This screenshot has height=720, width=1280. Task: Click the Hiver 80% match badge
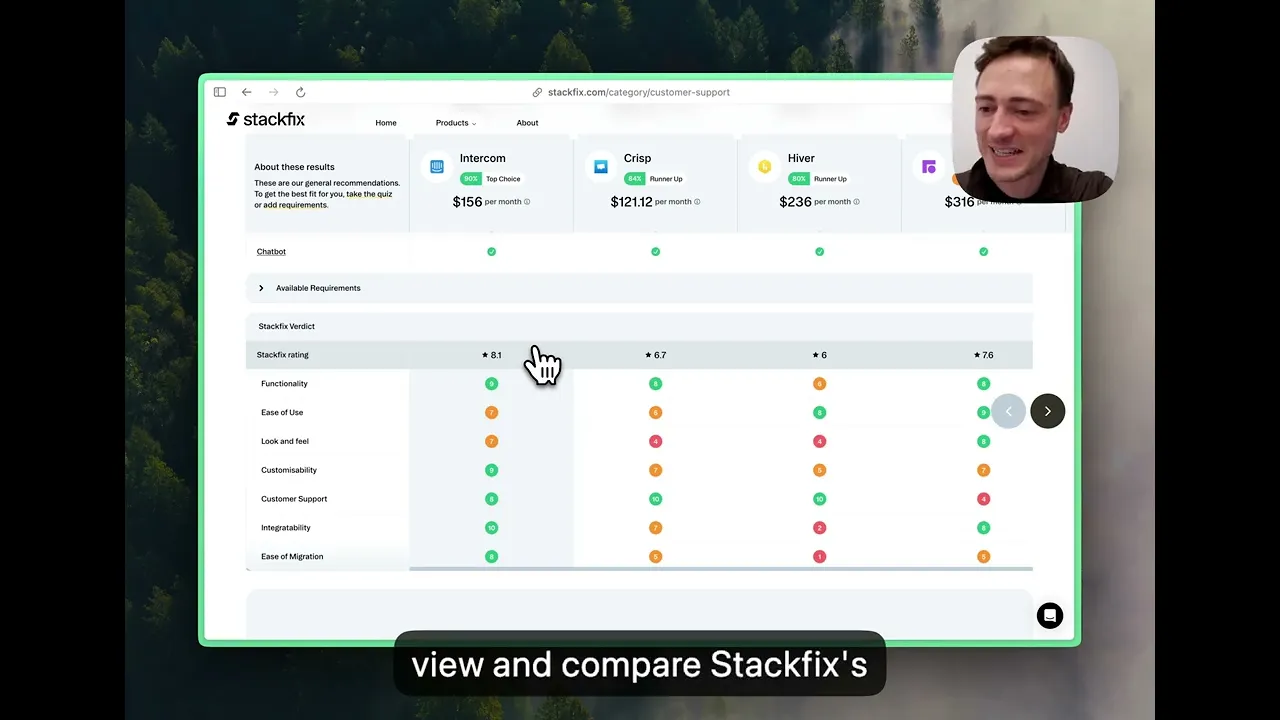click(798, 179)
